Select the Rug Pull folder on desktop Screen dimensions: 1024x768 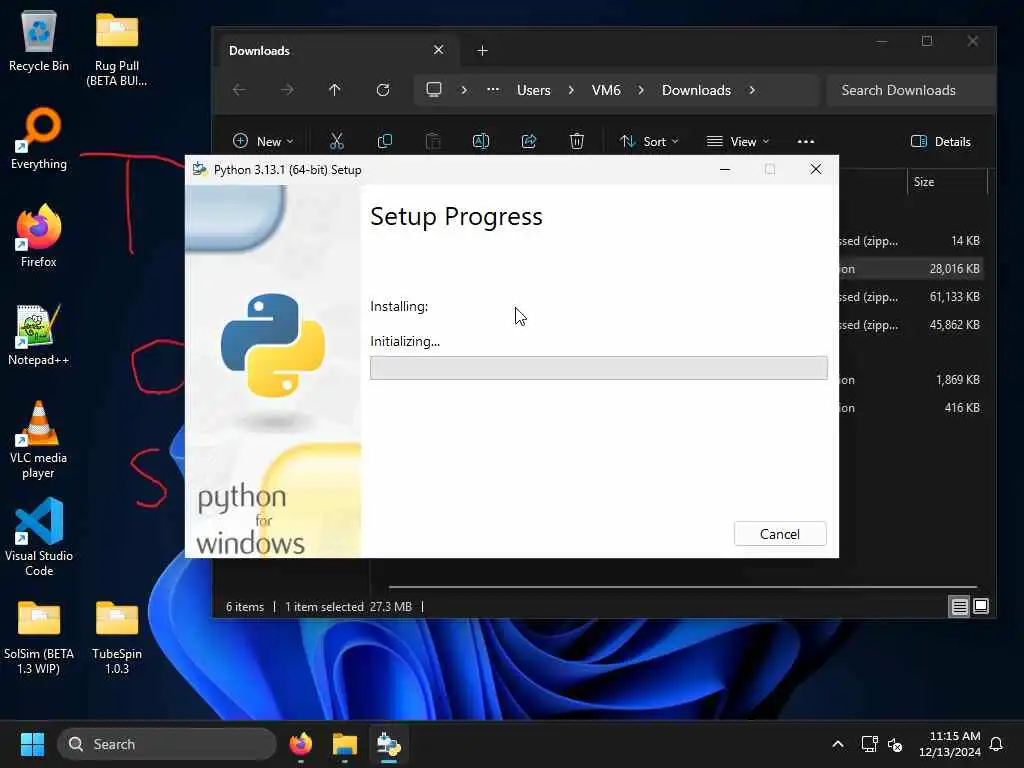click(x=117, y=50)
